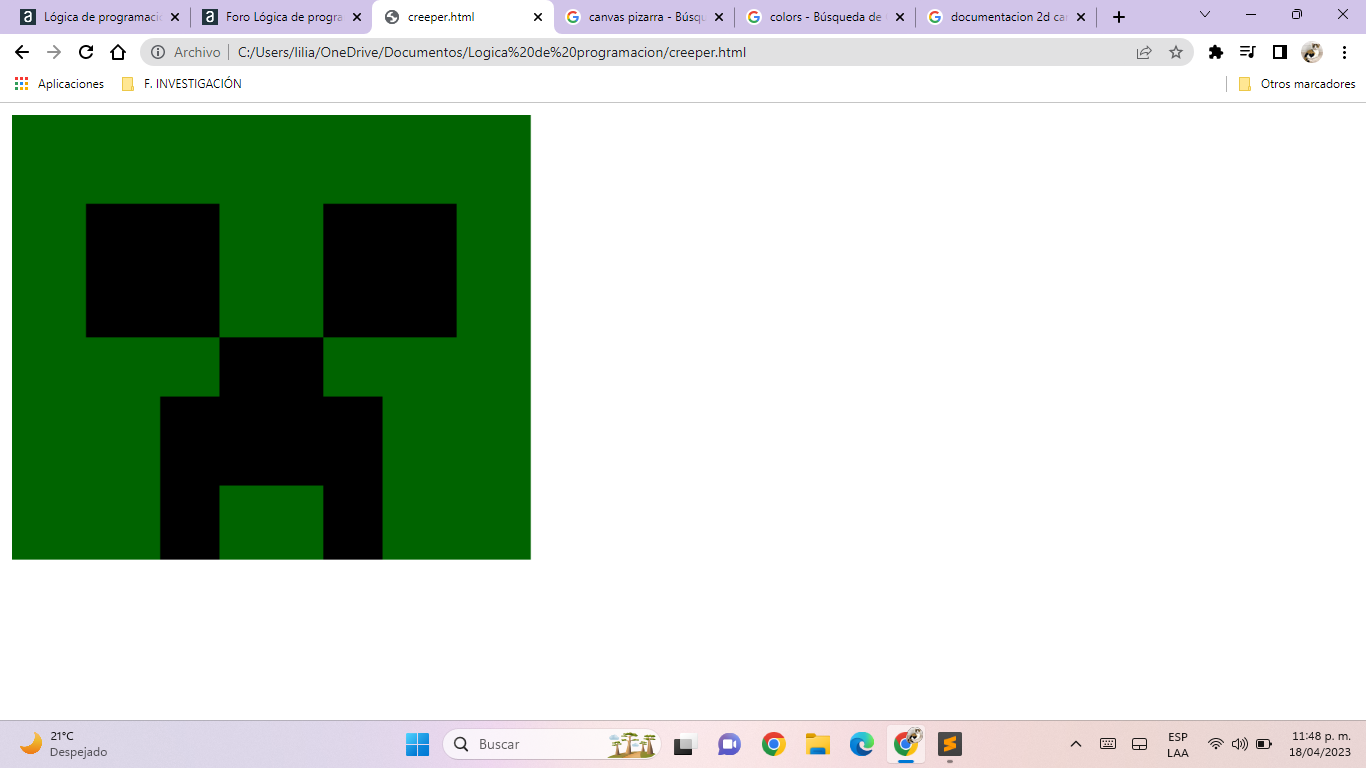Open the touch keyboard tray icon

[1108, 744]
